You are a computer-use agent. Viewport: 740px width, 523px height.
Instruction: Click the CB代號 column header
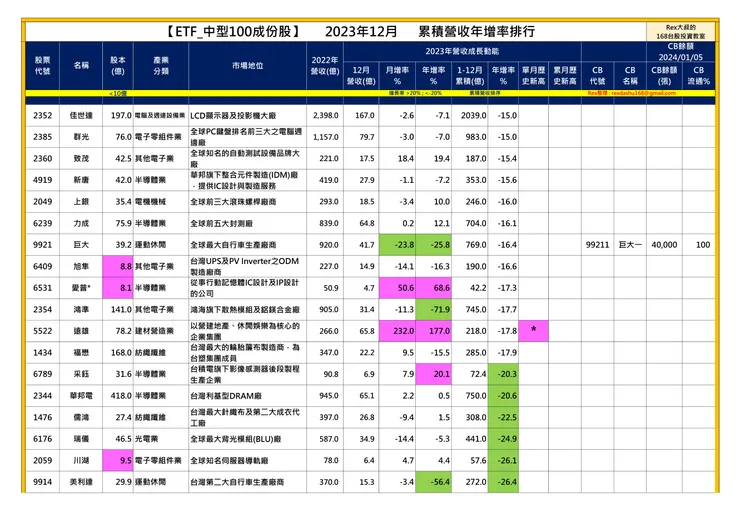point(597,76)
